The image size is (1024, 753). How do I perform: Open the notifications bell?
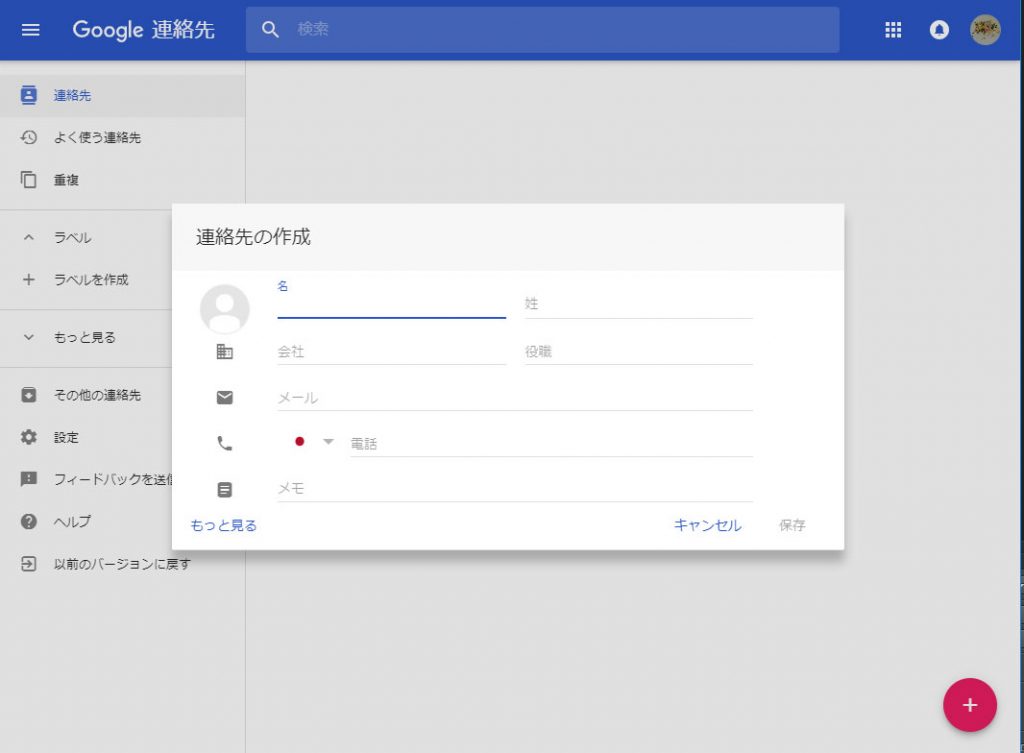coord(939,29)
